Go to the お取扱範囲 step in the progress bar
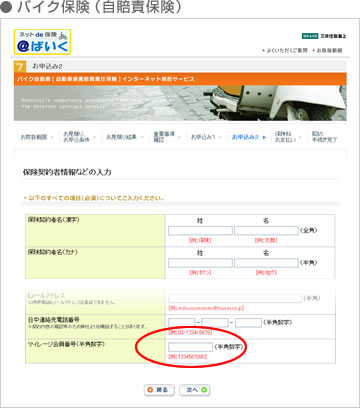Screen dimensions: 360x408 click(34, 137)
